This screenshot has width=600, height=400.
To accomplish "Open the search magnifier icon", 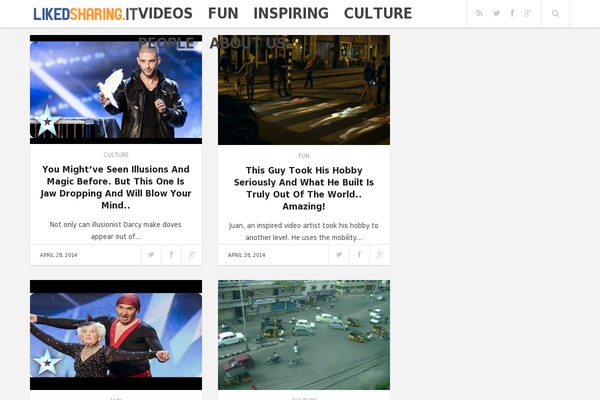I will click(x=555, y=14).
